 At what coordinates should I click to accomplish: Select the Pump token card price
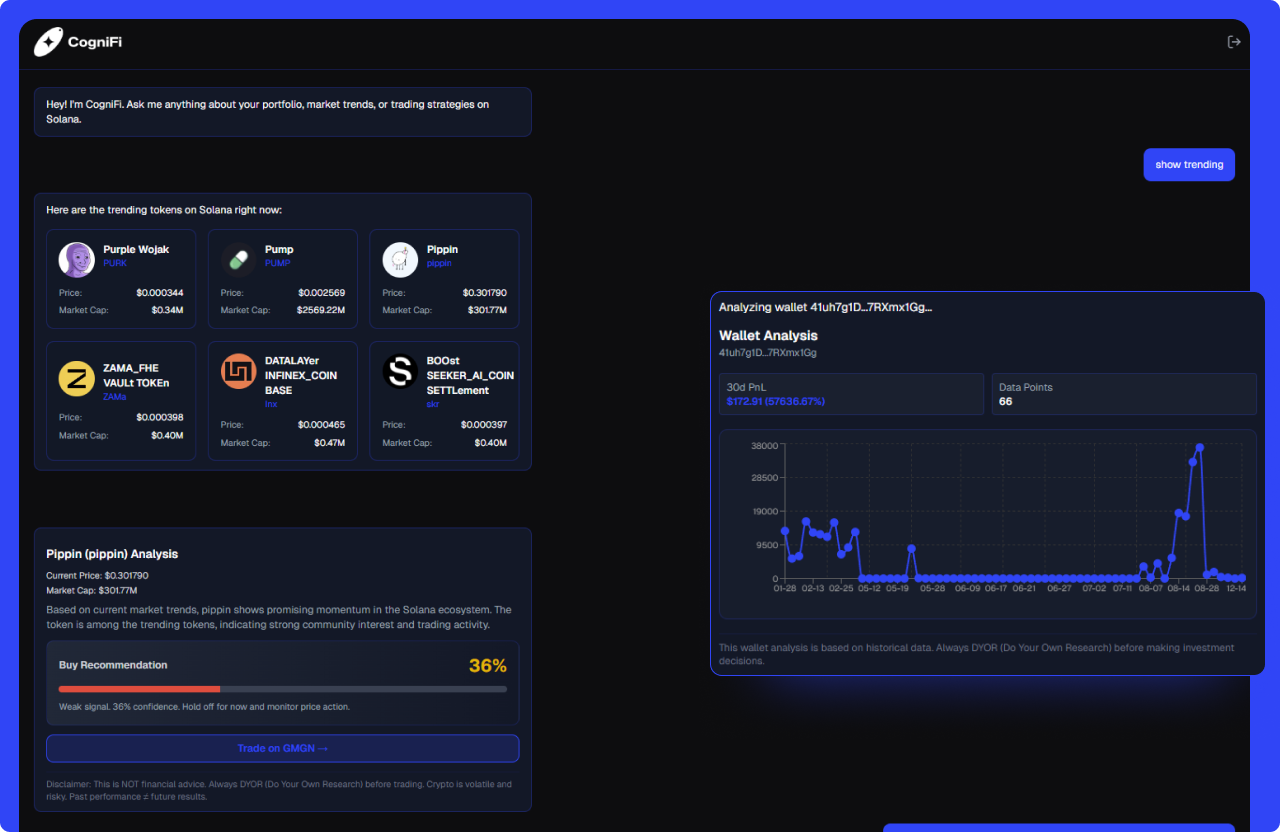(321, 293)
